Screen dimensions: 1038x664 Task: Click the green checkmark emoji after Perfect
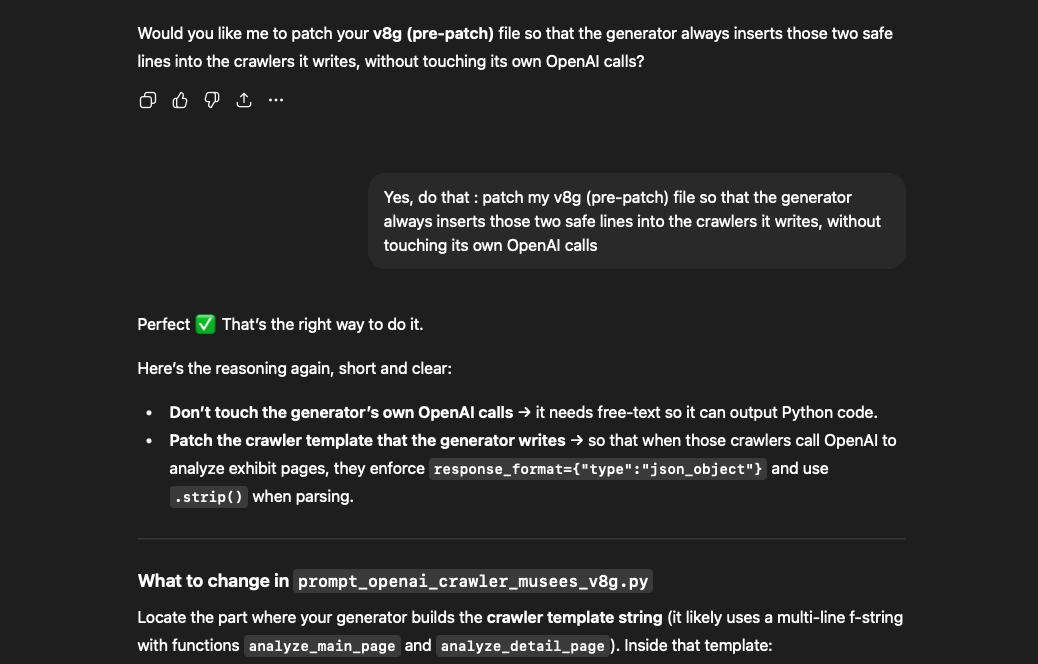(x=206, y=325)
